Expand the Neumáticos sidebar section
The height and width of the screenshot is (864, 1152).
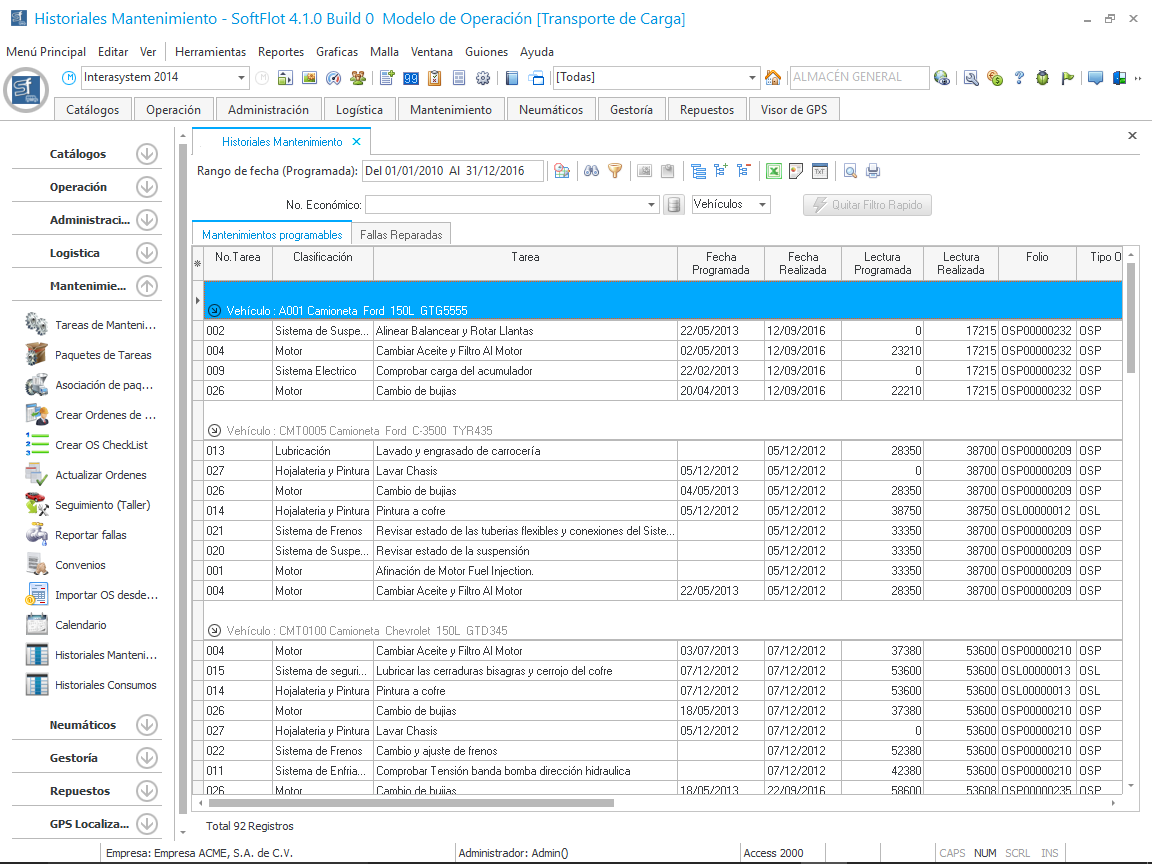(x=147, y=725)
